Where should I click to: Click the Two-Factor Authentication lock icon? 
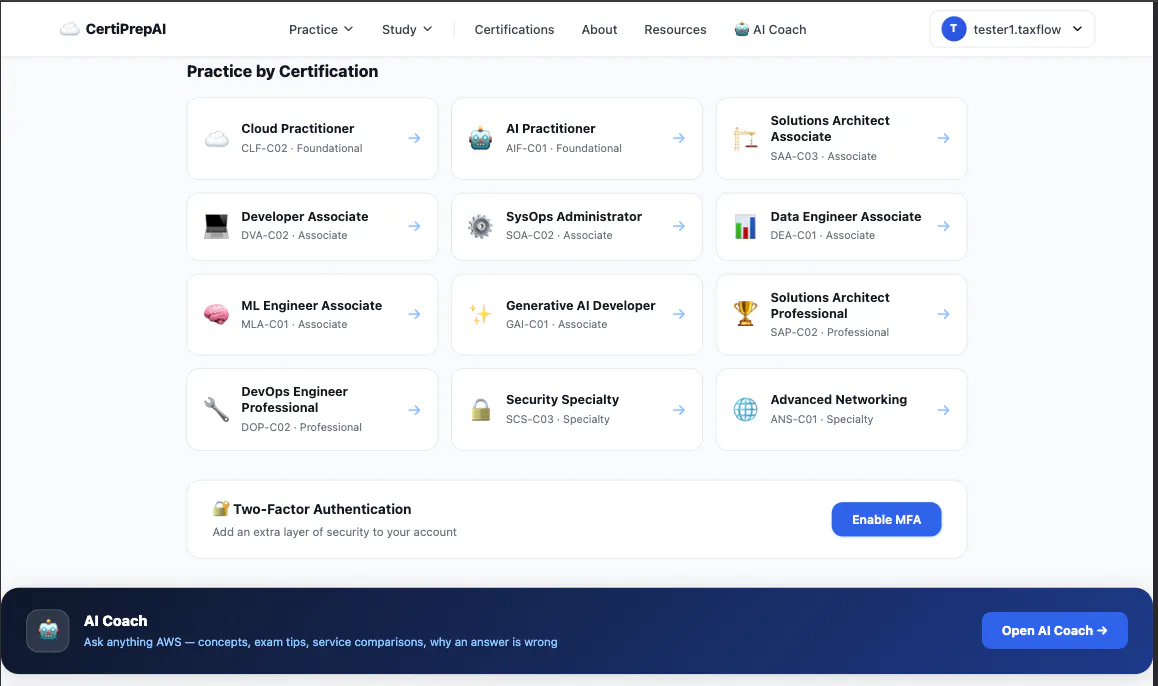point(221,508)
